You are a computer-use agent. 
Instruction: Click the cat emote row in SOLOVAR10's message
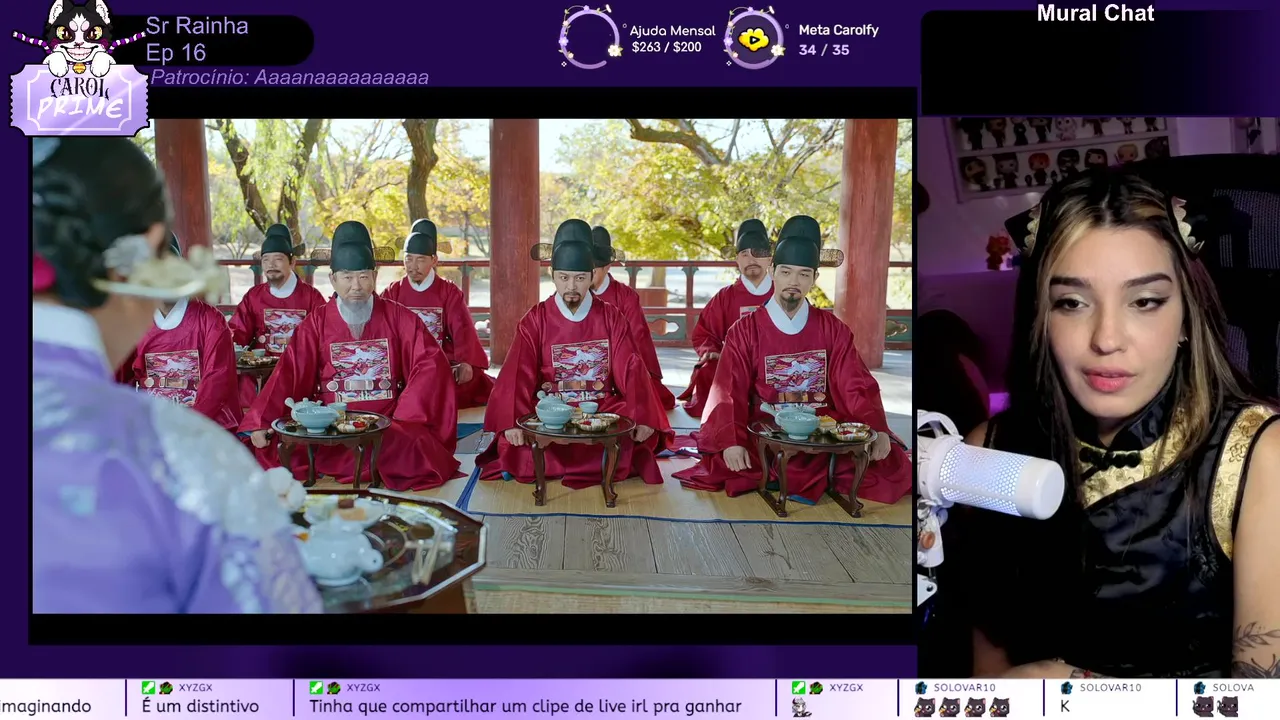(962, 706)
